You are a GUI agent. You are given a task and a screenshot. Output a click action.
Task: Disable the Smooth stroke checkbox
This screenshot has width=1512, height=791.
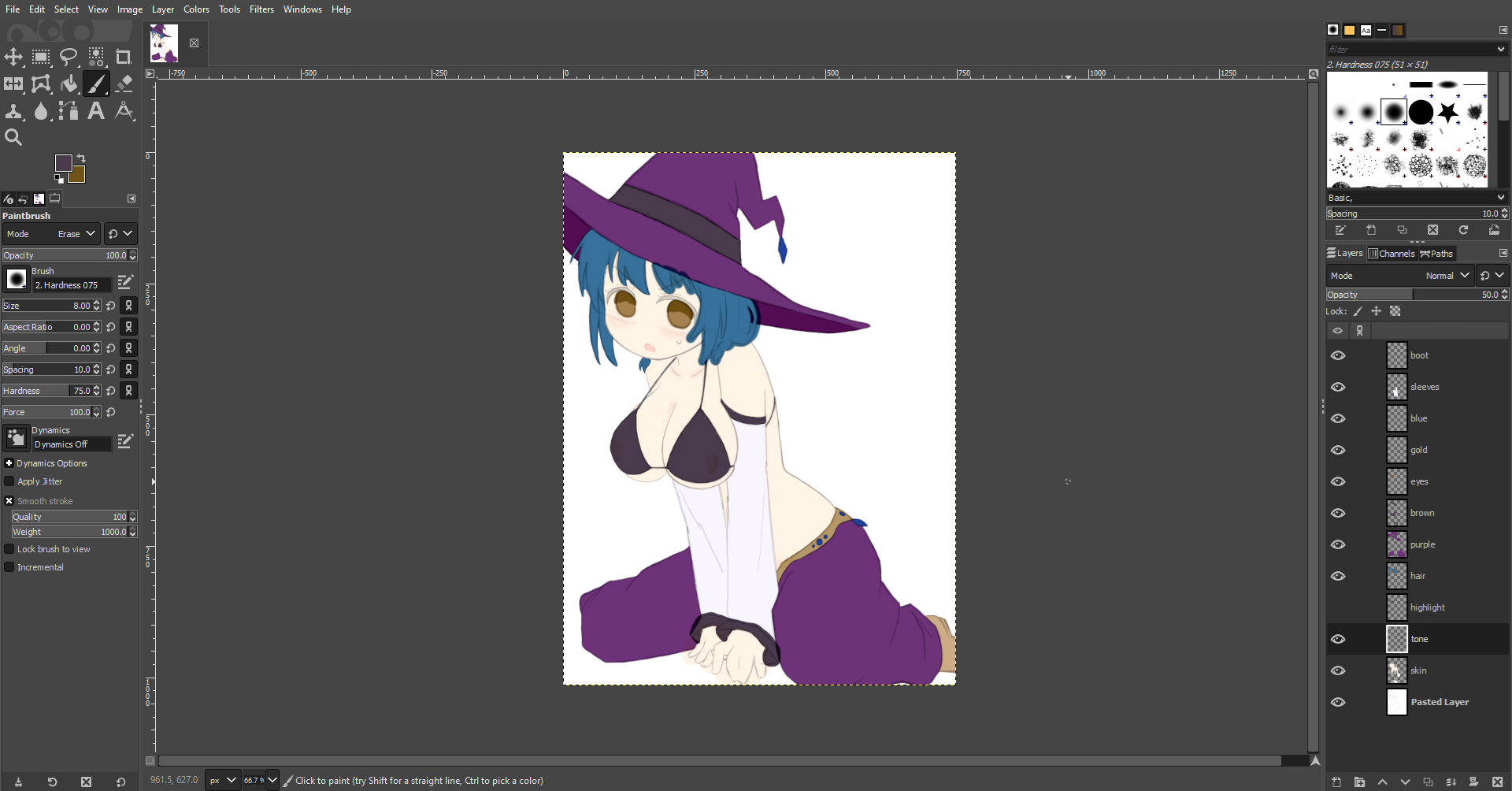click(x=9, y=501)
